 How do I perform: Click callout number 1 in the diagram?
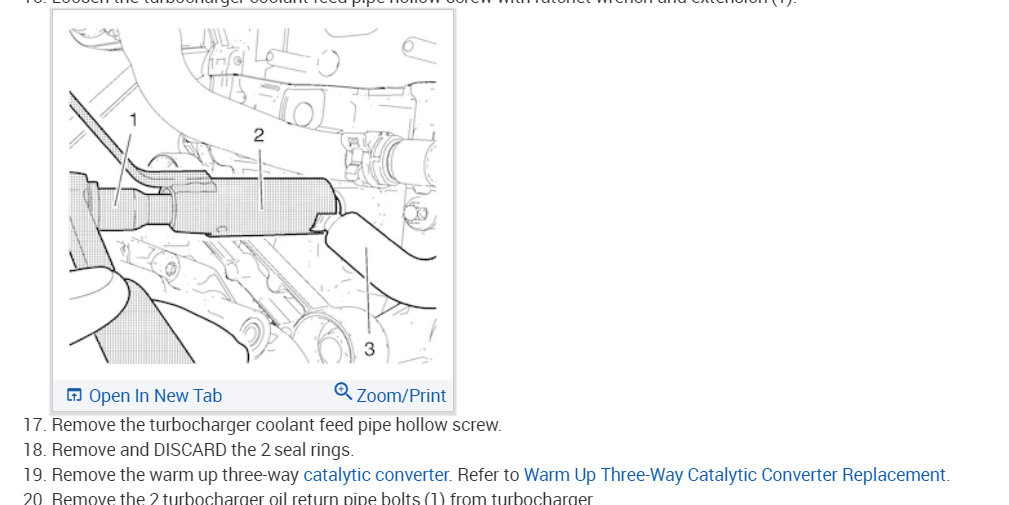[x=133, y=120]
